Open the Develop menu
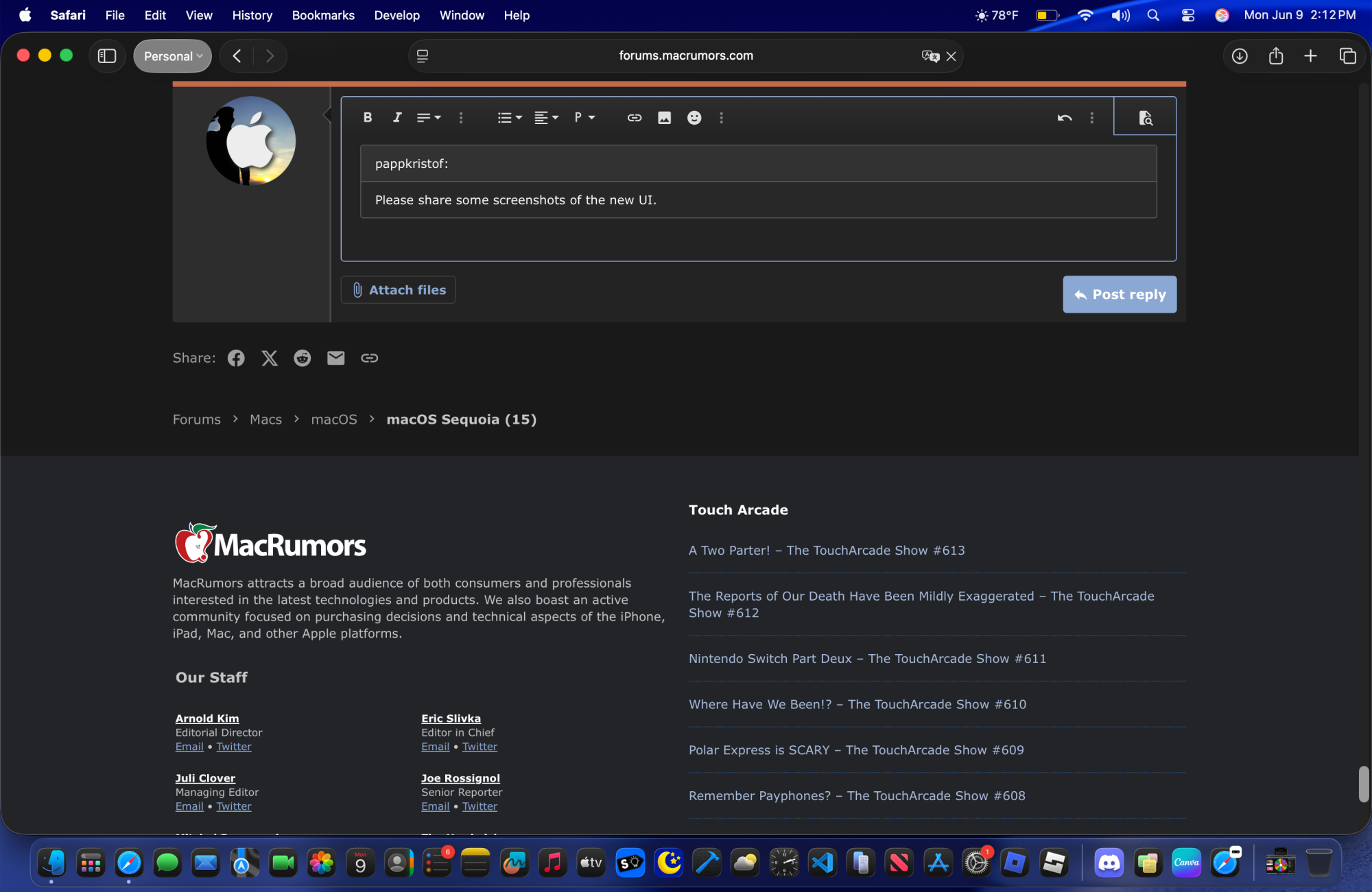The image size is (1372, 892). coord(397,15)
